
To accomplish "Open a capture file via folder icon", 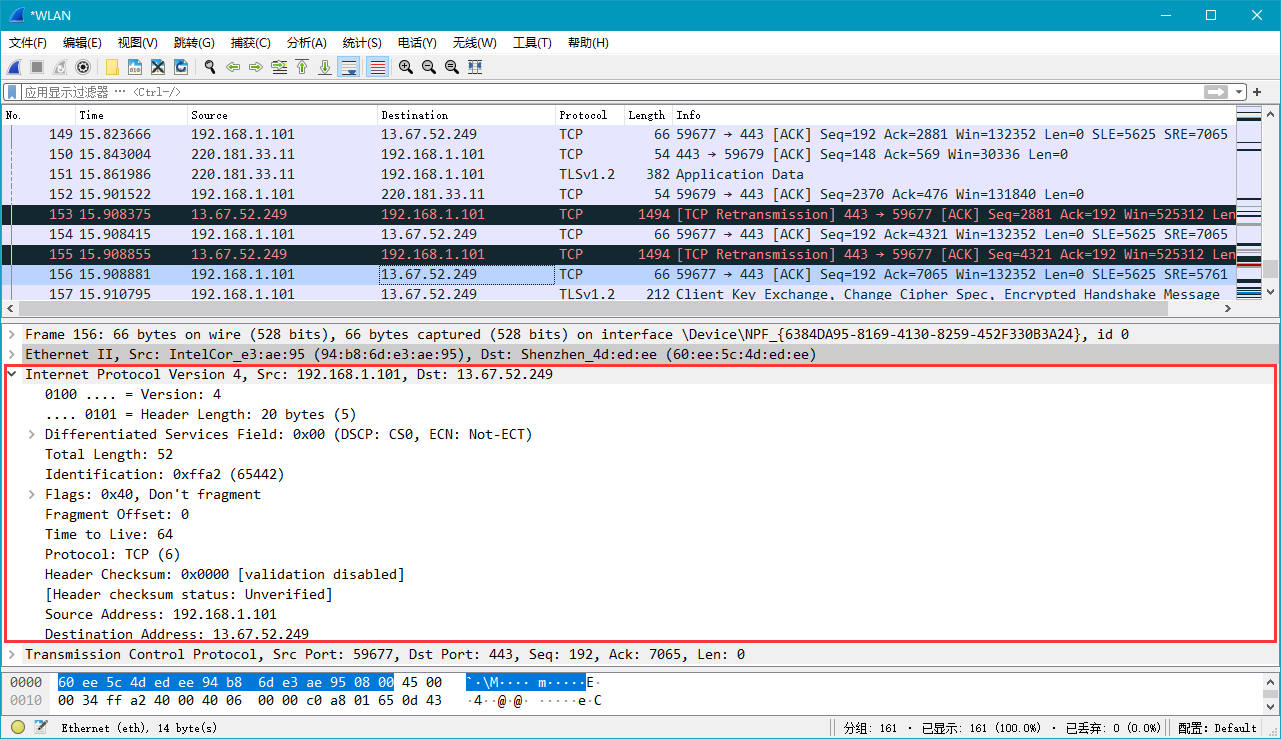I will (x=112, y=67).
